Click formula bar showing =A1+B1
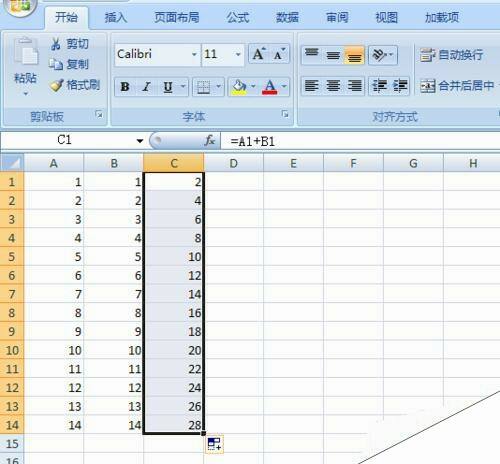The height and width of the screenshot is (464, 500). (361, 141)
